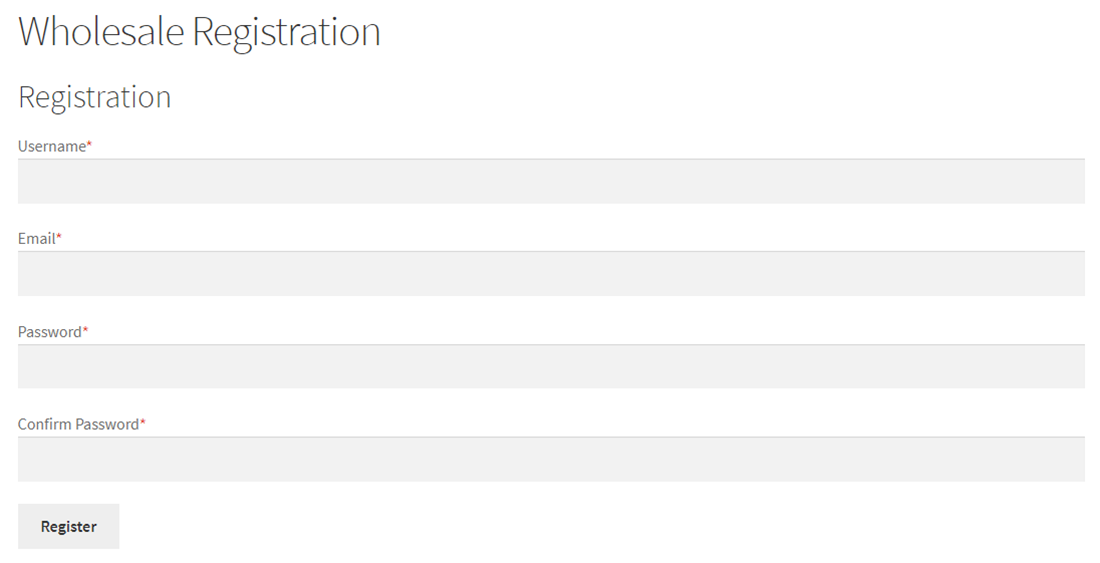Click the red asterisk beside Username
Screen dimensions: 1100x563
[89, 146]
